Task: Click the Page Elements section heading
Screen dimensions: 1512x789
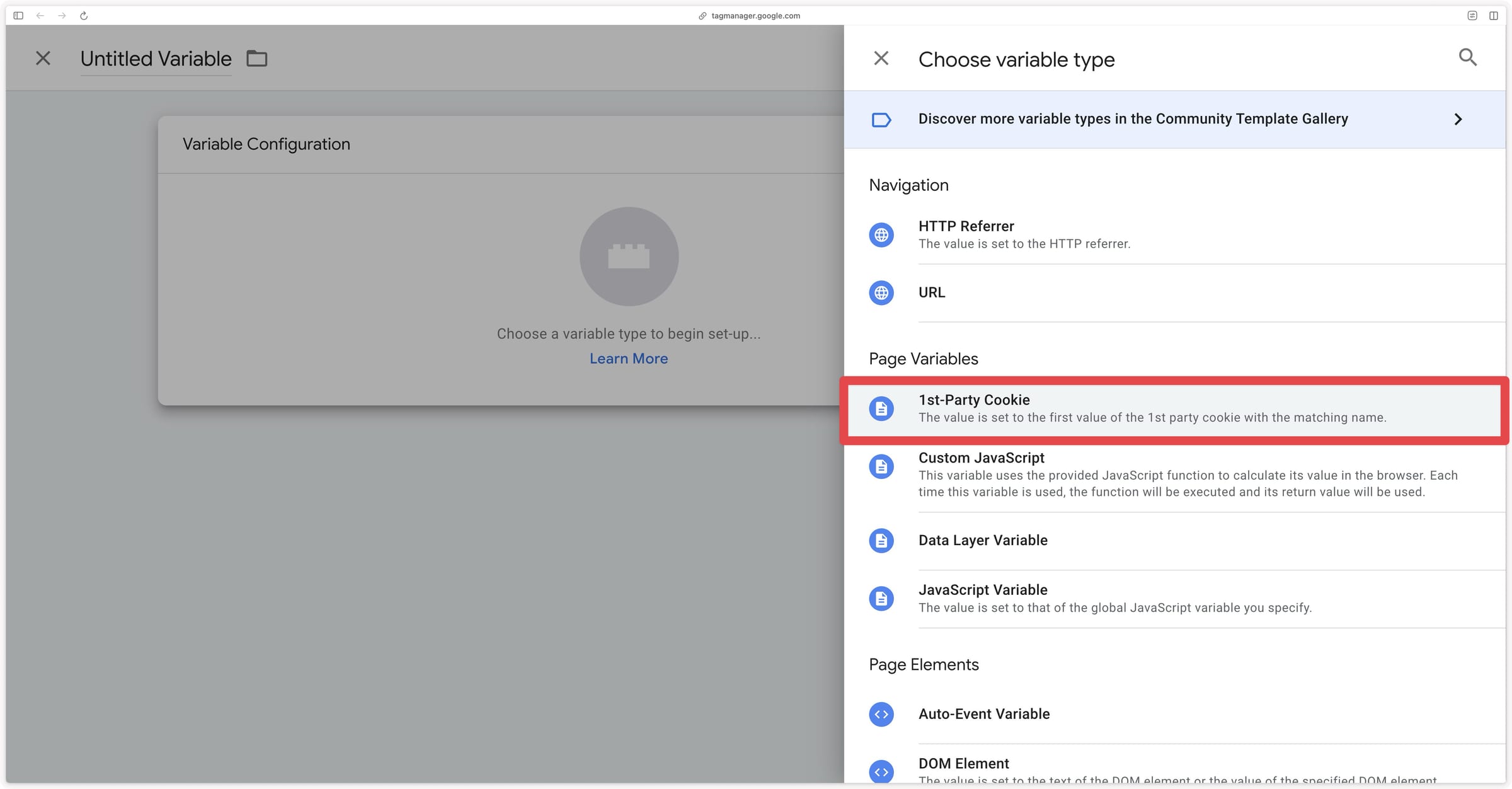Action: [924, 665]
